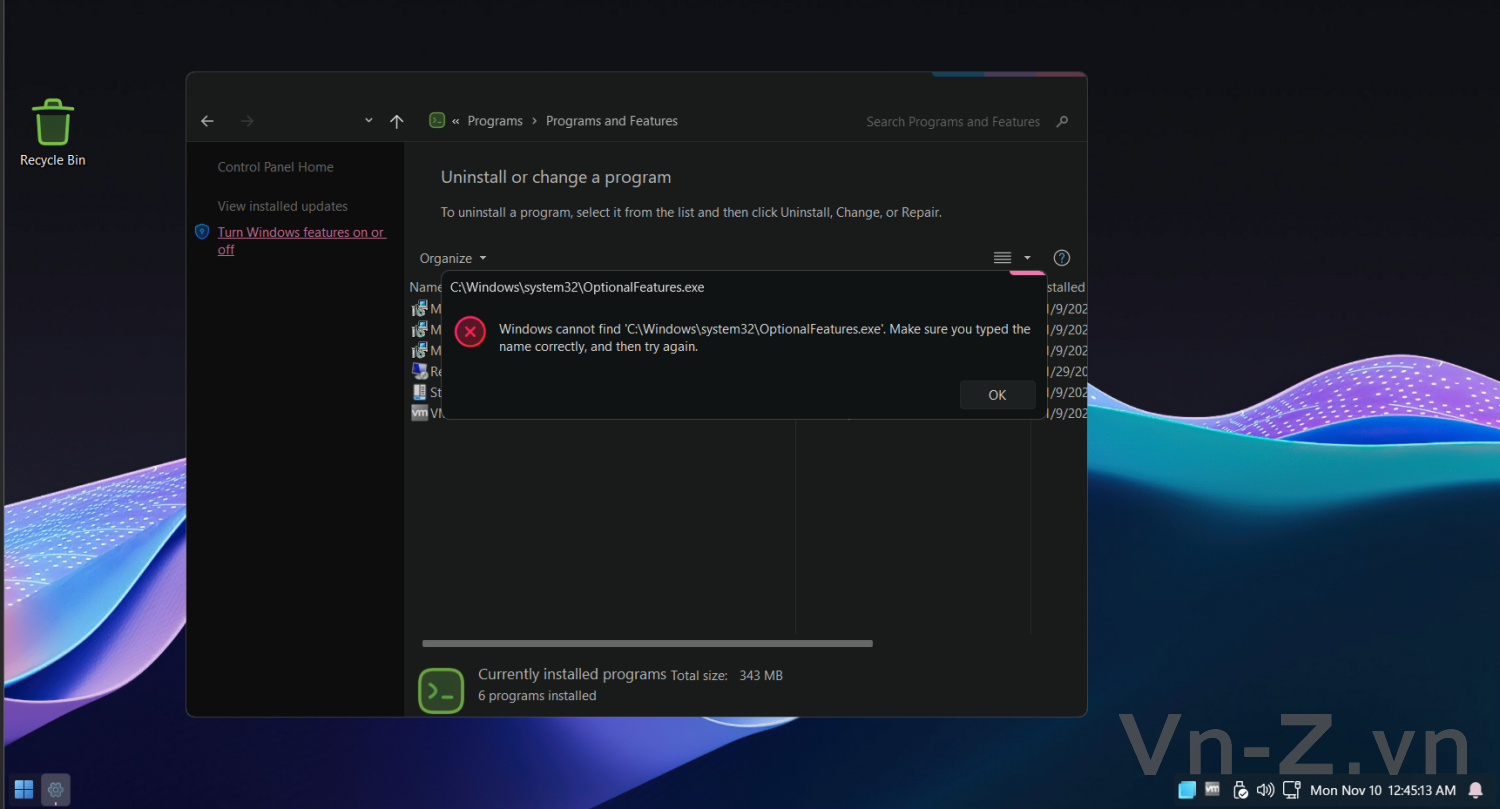Click OK in the error dialog
Image resolution: width=1500 pixels, height=809 pixels.
click(x=997, y=395)
